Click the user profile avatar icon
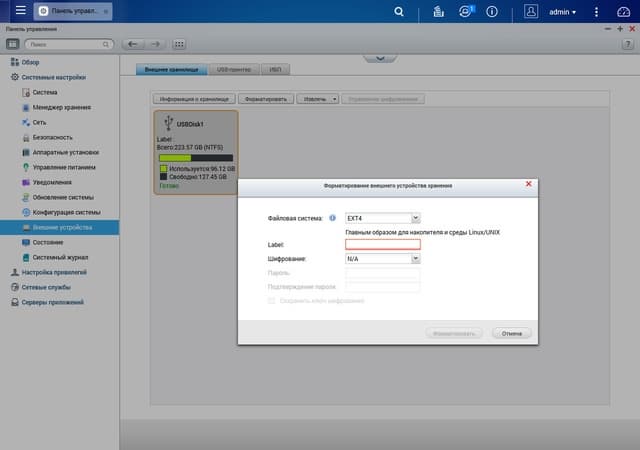This screenshot has width=640, height=450. coord(531,11)
